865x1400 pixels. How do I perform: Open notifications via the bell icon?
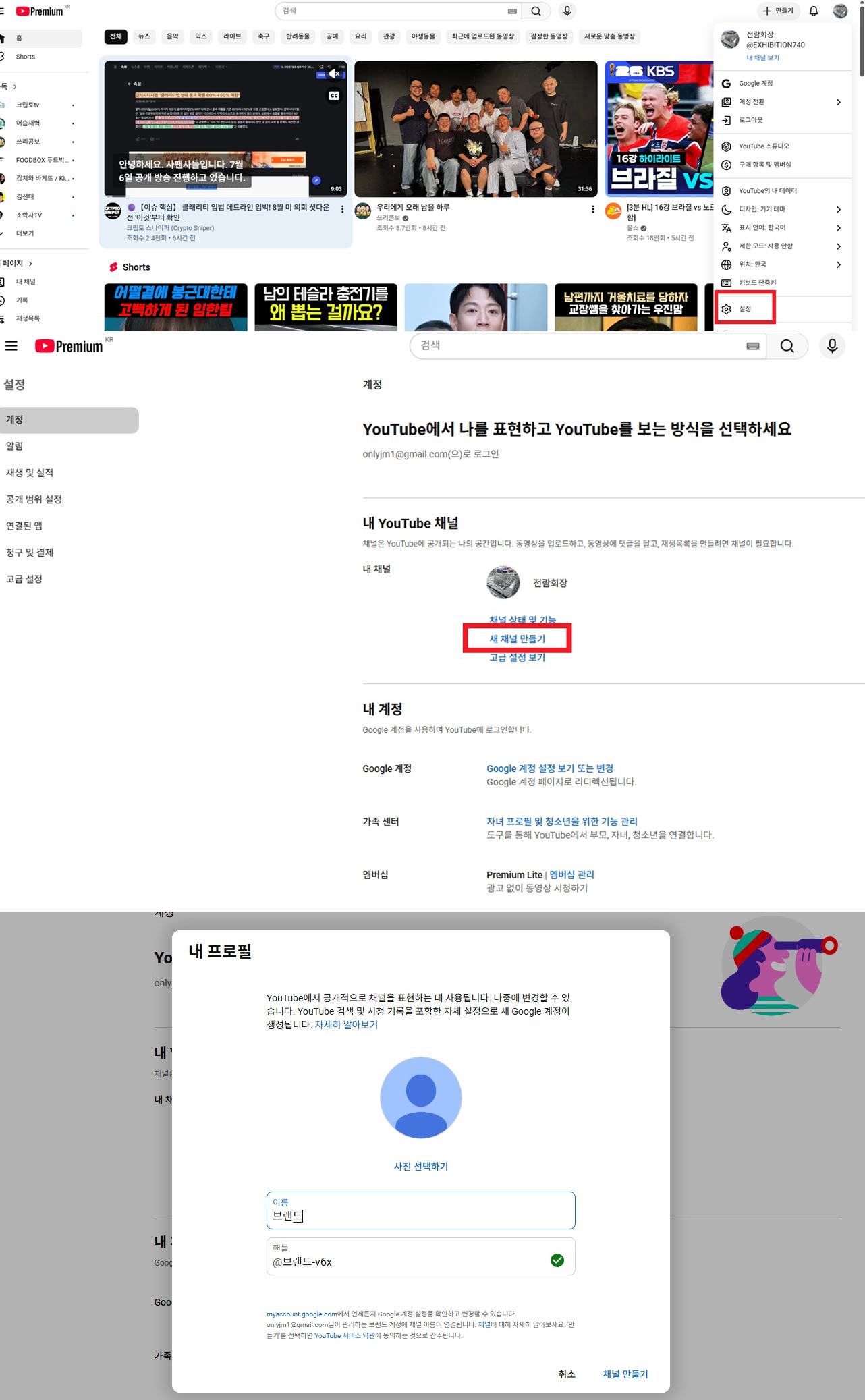pyautogui.click(x=814, y=11)
